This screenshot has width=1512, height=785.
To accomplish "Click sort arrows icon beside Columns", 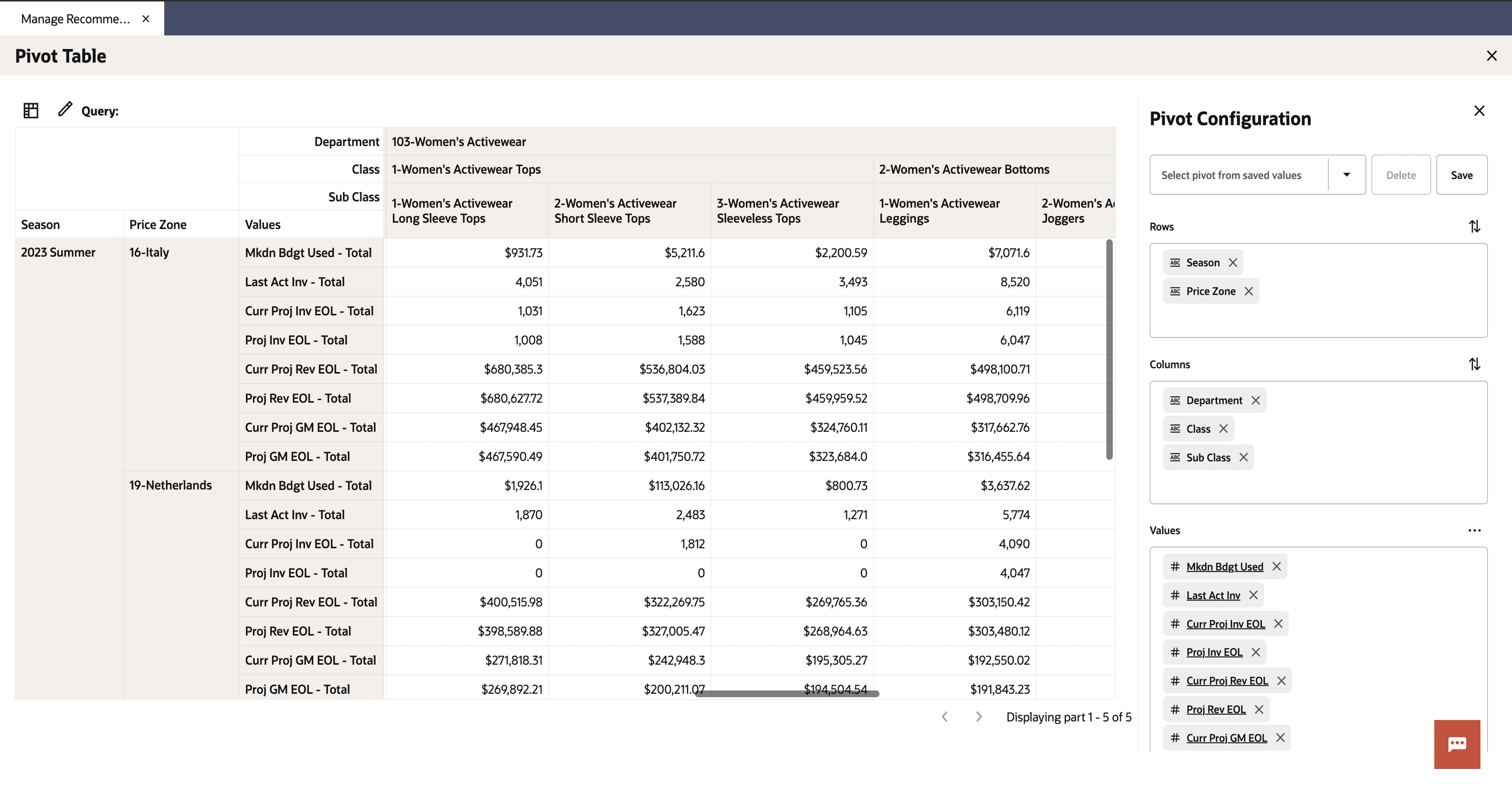I will (1474, 365).
